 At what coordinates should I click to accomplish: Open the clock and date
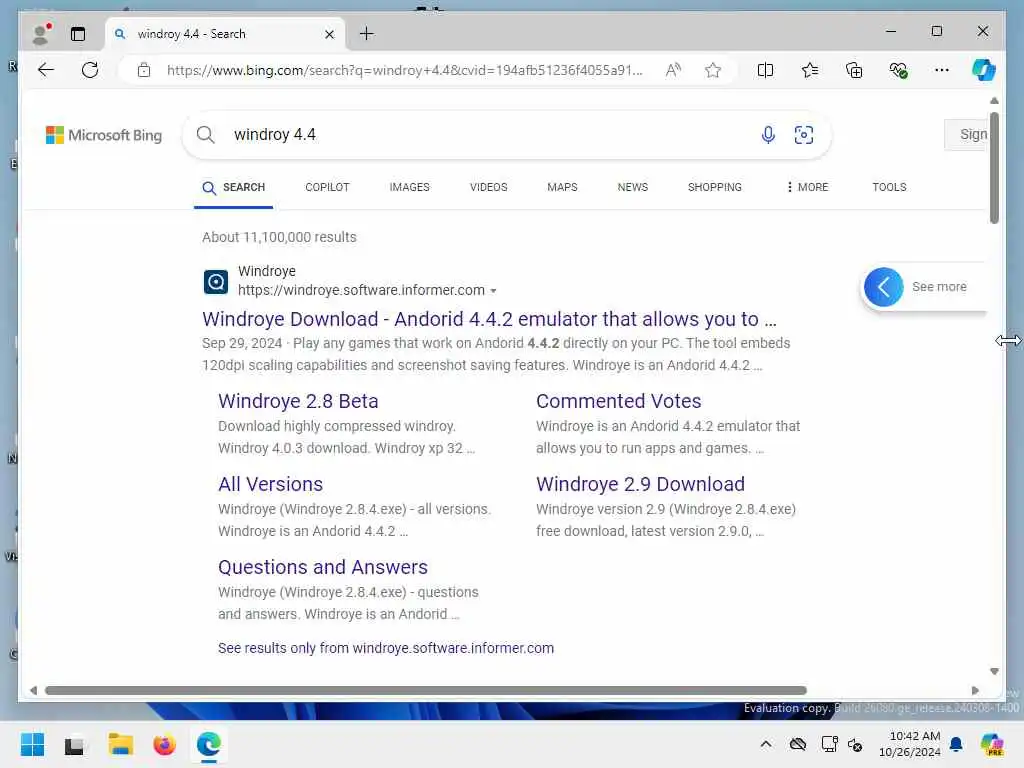[x=910, y=744]
